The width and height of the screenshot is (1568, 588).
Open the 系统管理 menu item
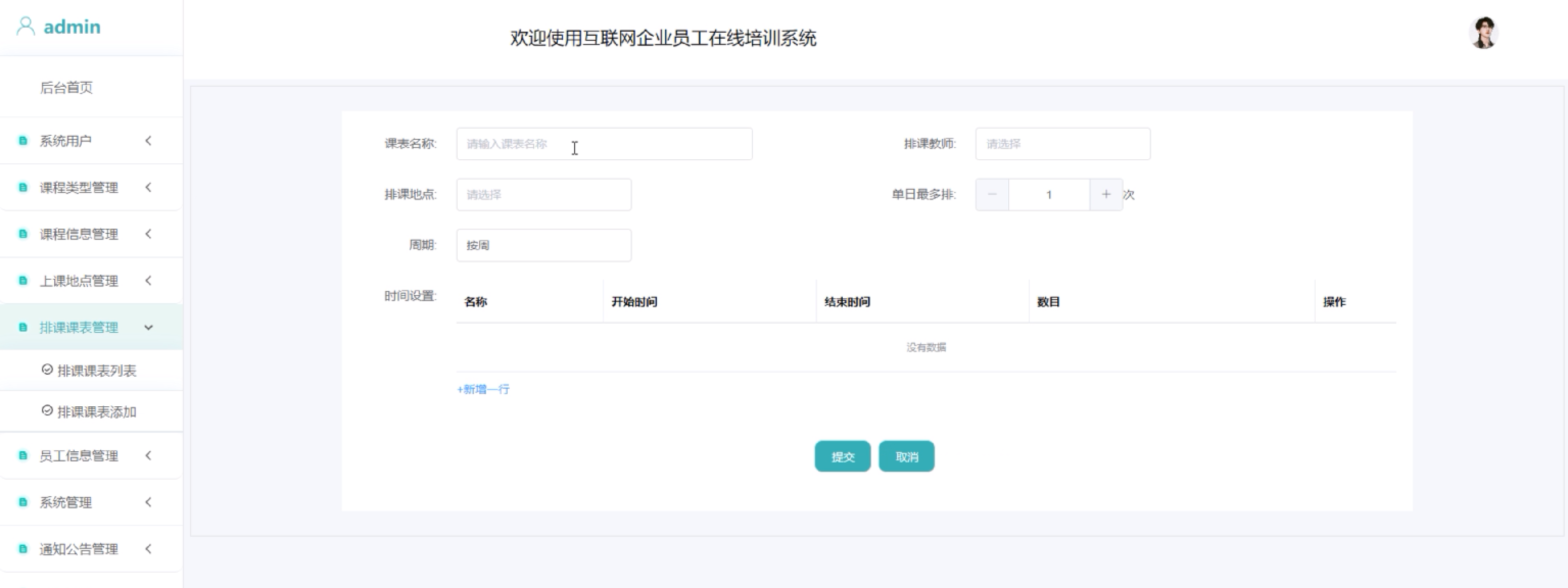point(66,502)
